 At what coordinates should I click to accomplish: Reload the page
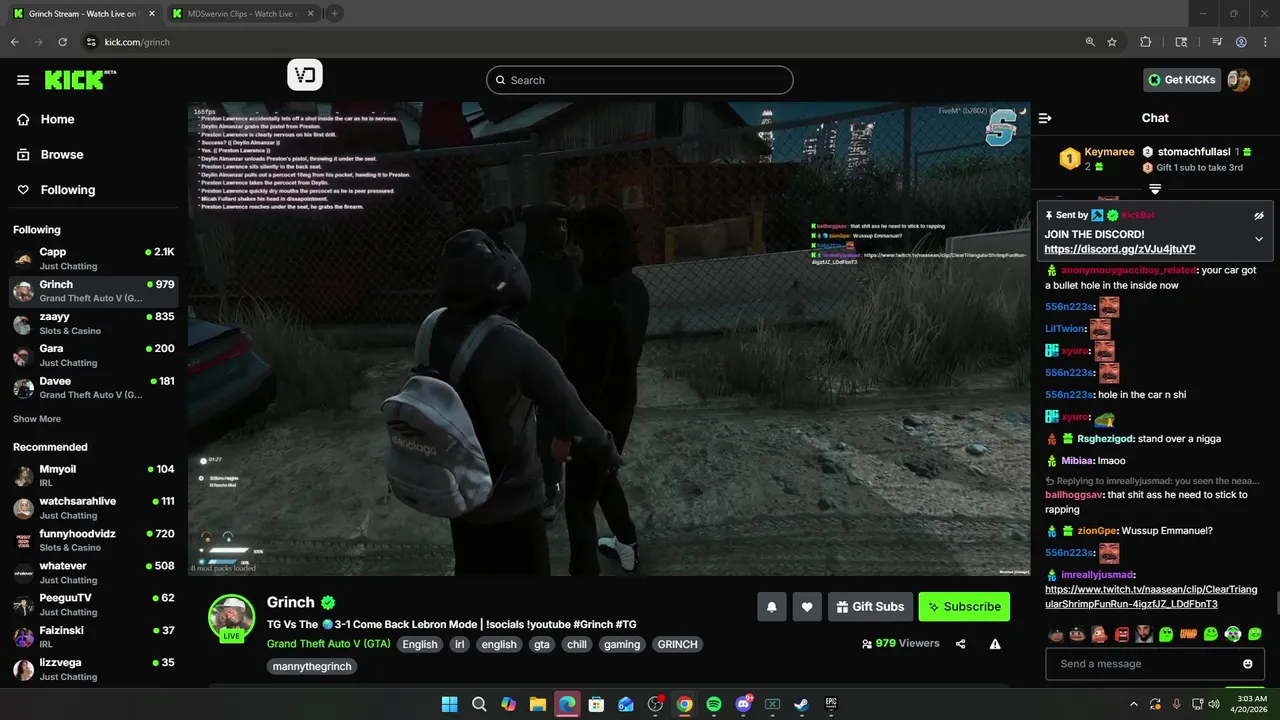click(63, 42)
